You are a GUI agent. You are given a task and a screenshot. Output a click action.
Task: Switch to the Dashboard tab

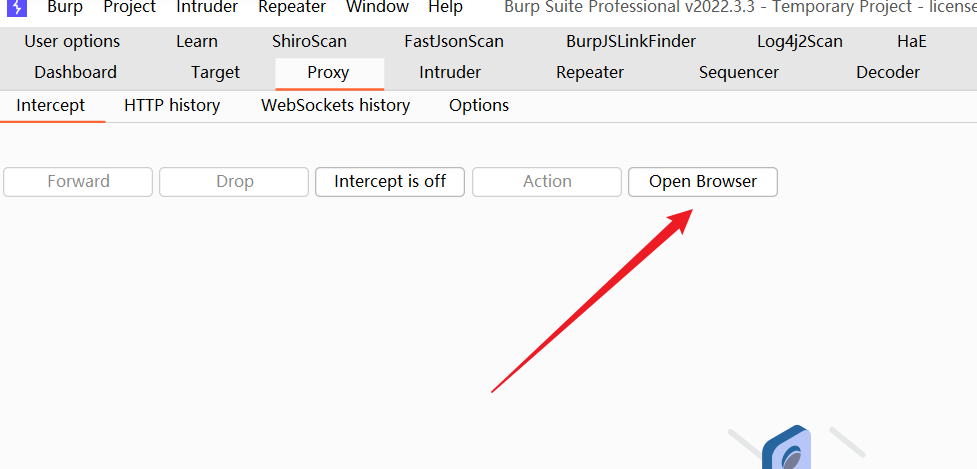[75, 73]
